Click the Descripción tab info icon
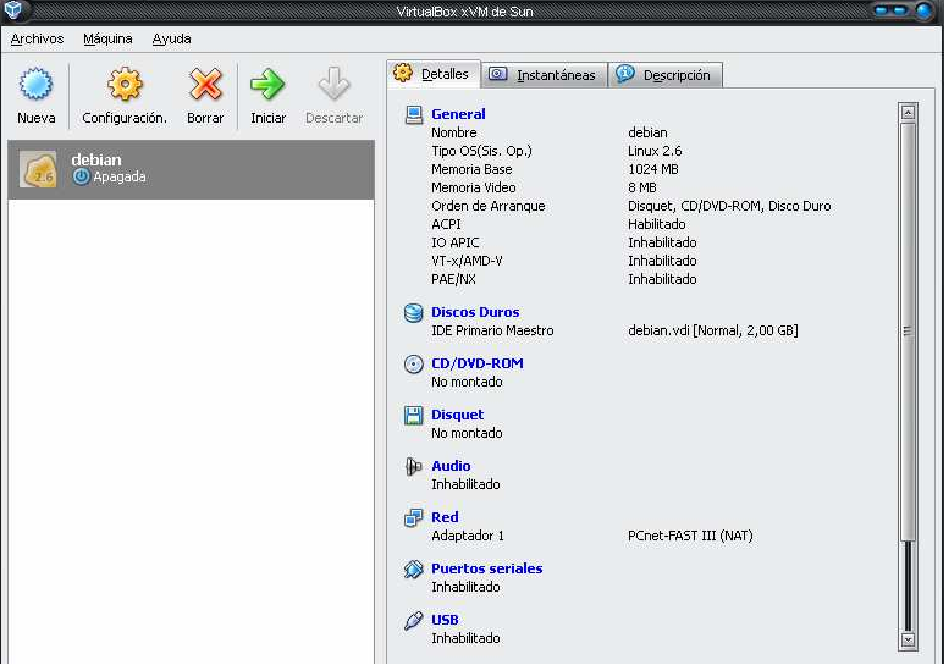944x664 pixels. (x=625, y=73)
